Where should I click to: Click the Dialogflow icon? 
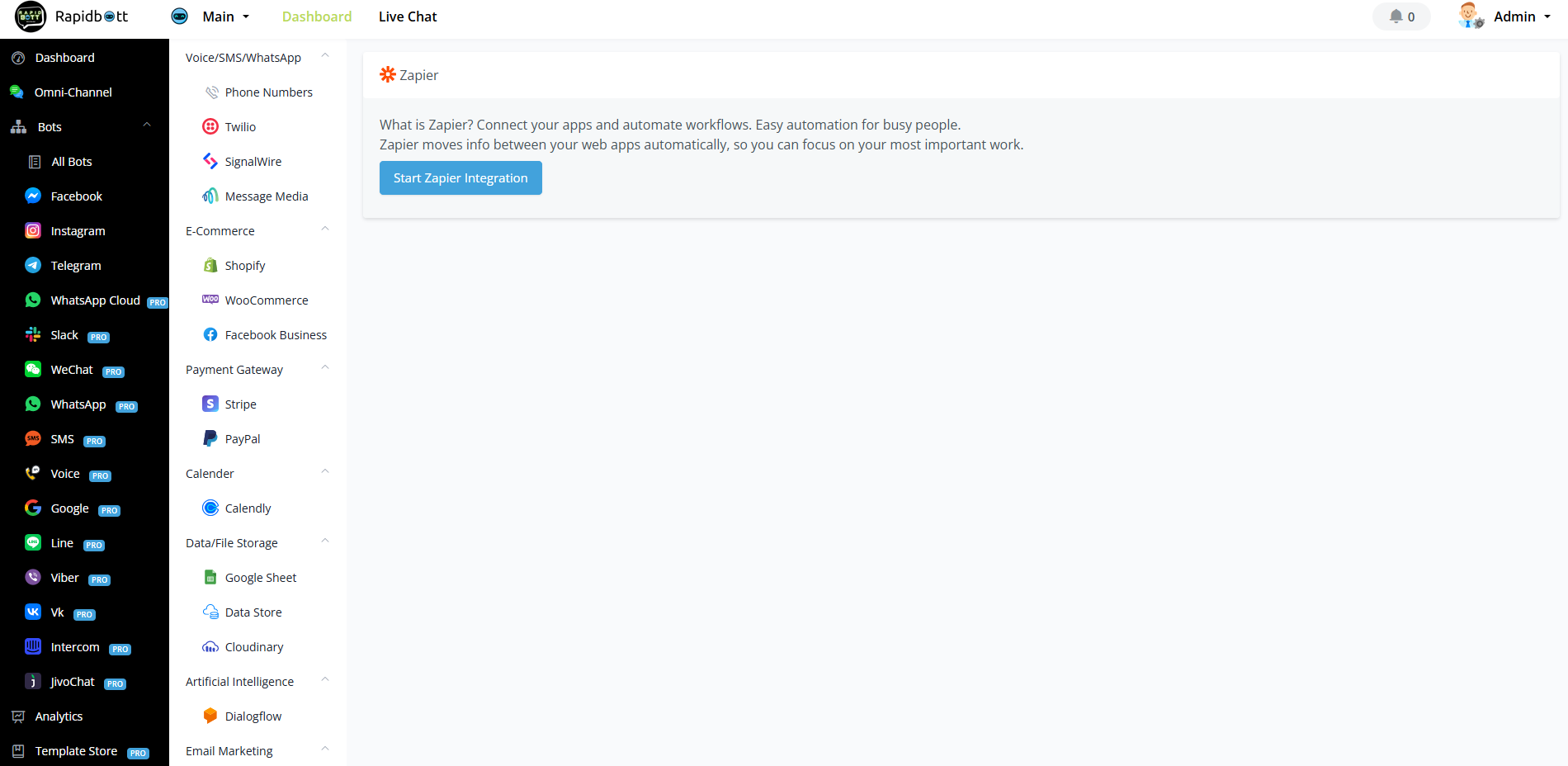point(210,716)
